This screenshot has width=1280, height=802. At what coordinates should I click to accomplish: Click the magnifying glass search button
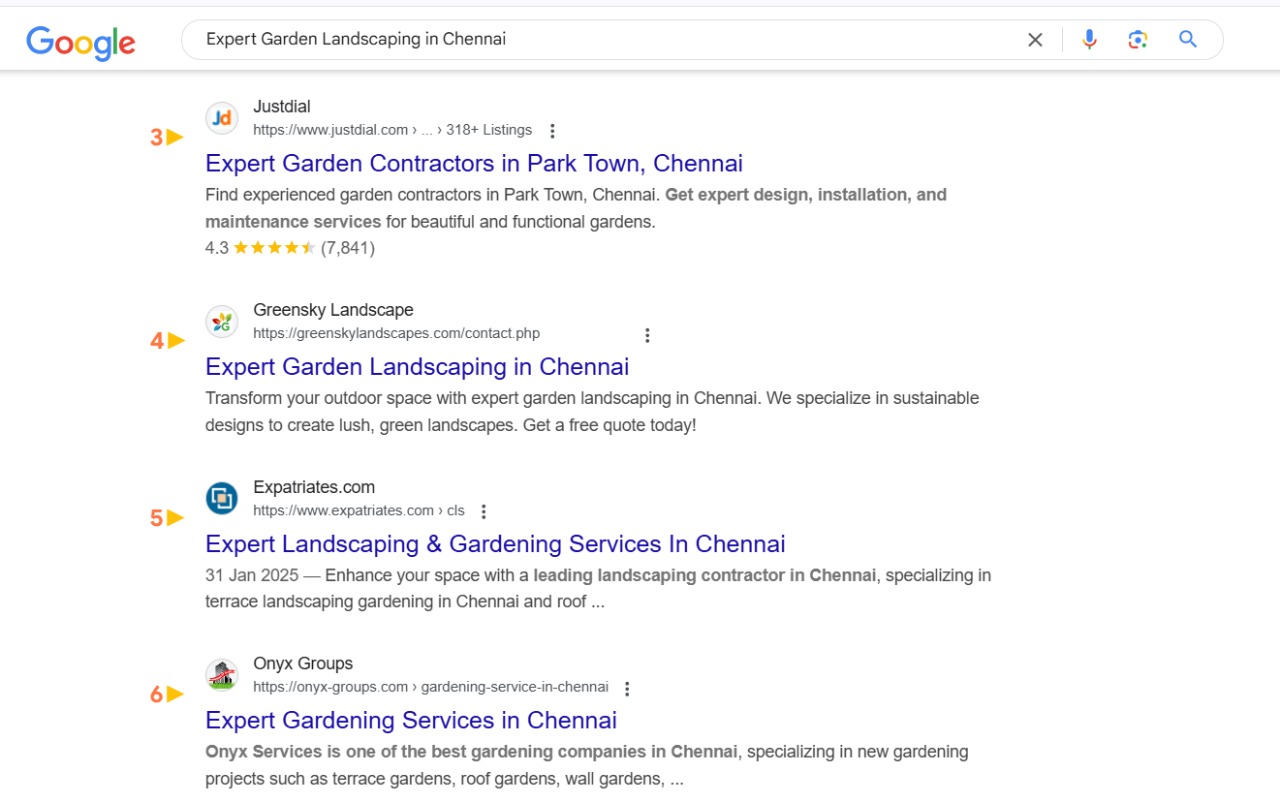[x=1188, y=40]
